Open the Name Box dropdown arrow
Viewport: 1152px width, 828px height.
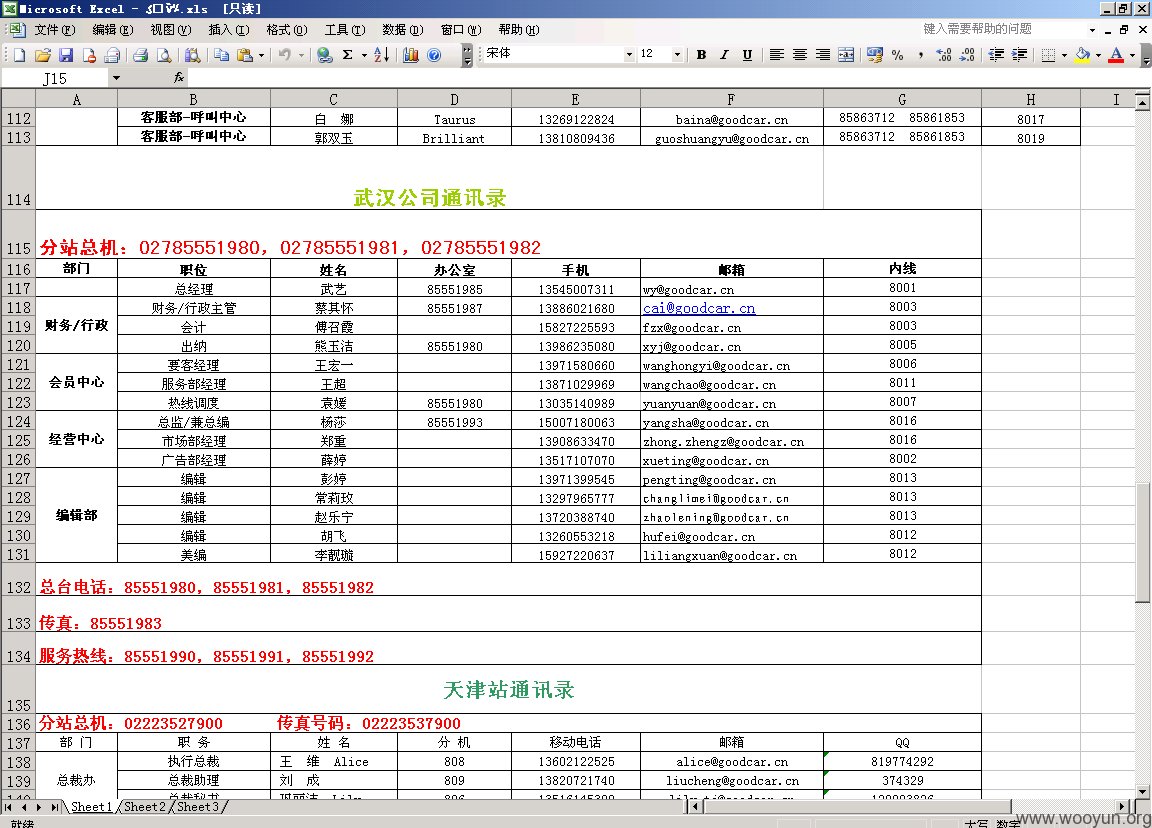point(116,78)
